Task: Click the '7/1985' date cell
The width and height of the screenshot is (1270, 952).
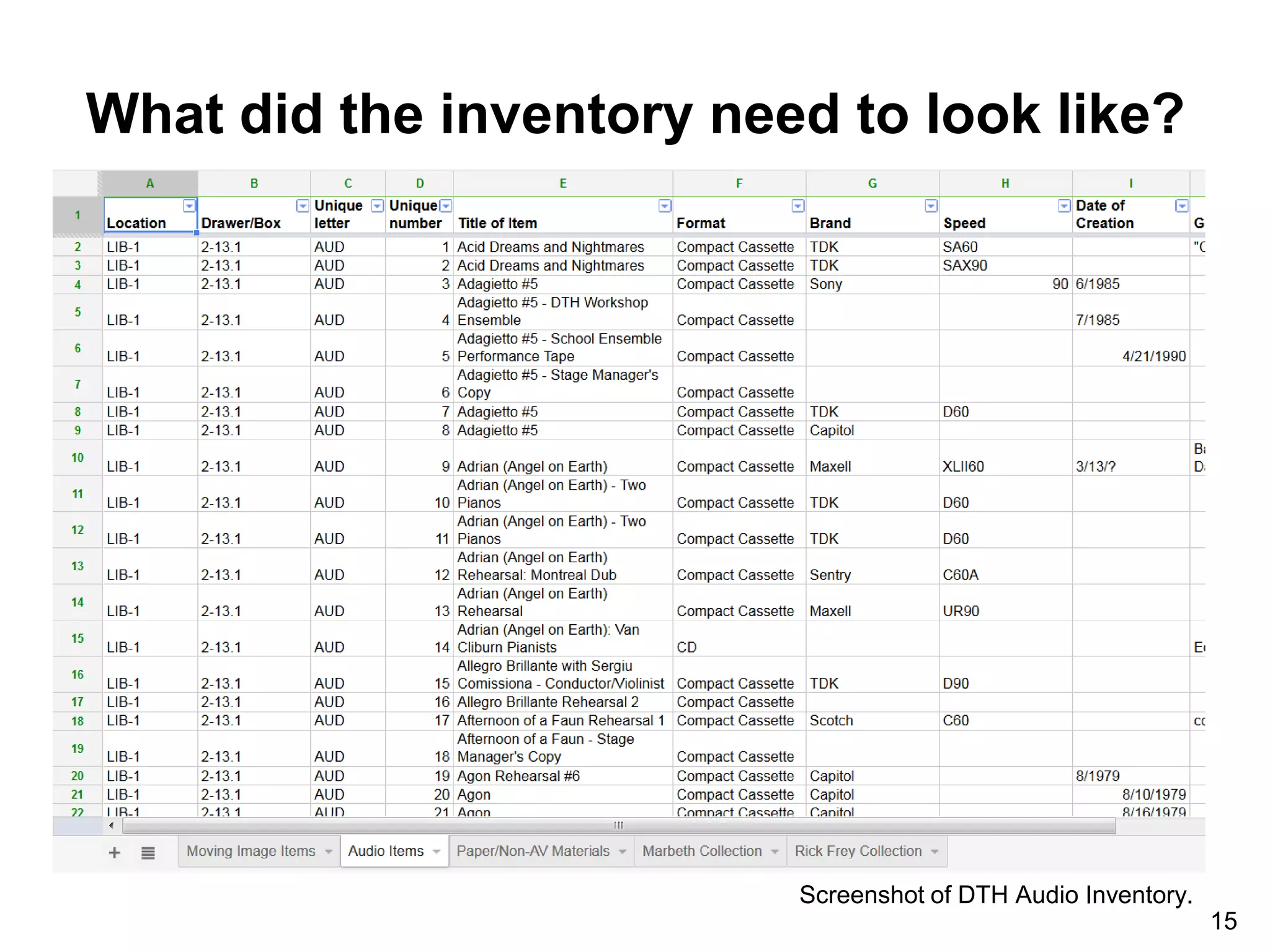Action: (x=1131, y=312)
